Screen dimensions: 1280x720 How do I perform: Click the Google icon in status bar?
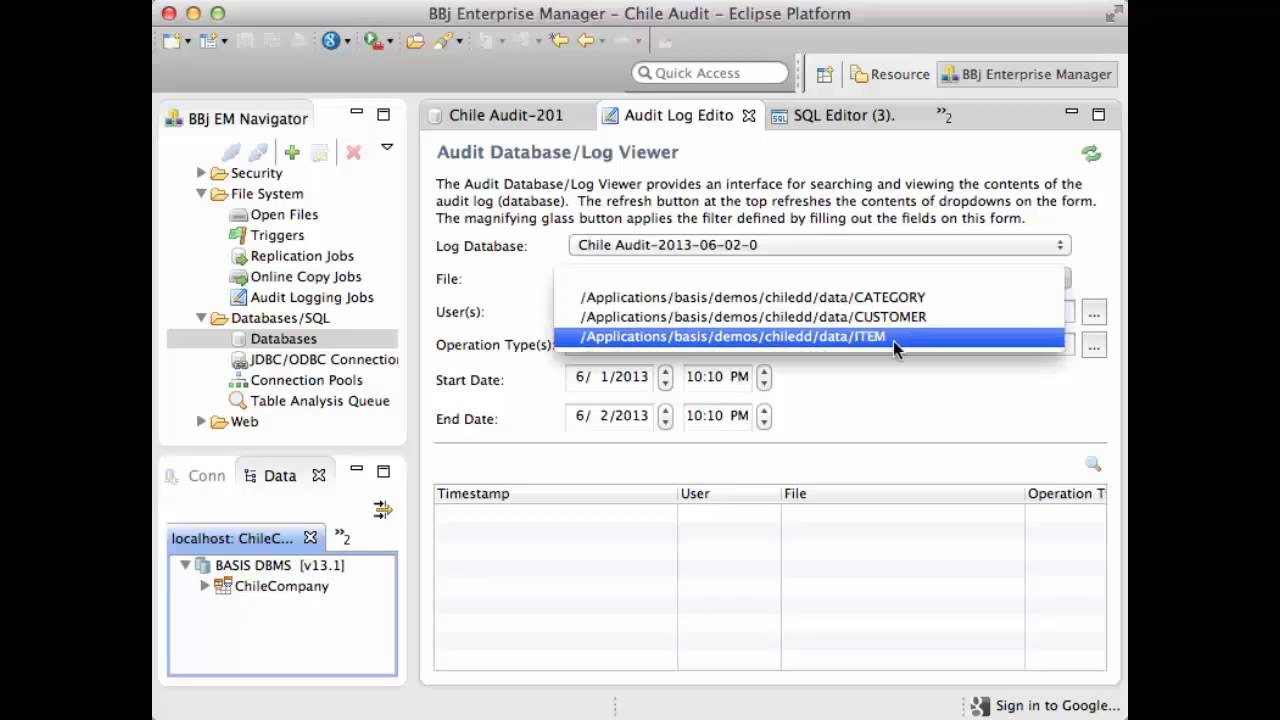[x=981, y=706]
